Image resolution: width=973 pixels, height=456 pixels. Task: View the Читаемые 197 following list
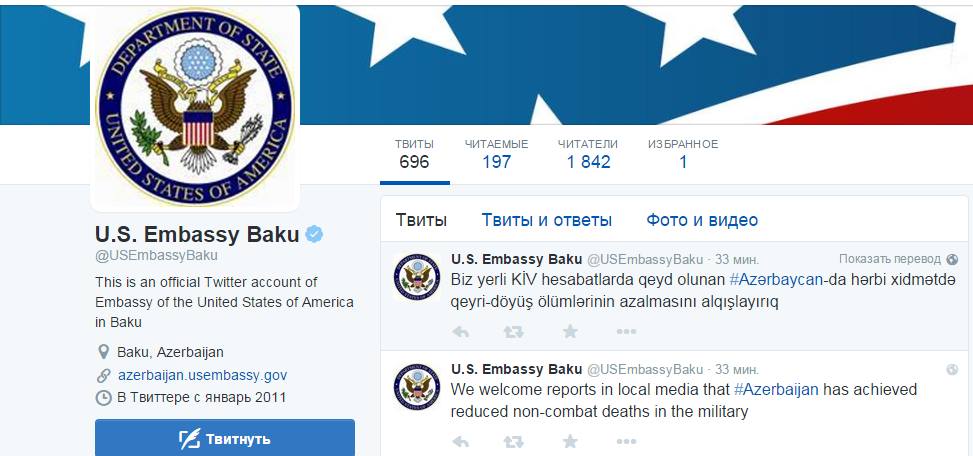(496, 154)
